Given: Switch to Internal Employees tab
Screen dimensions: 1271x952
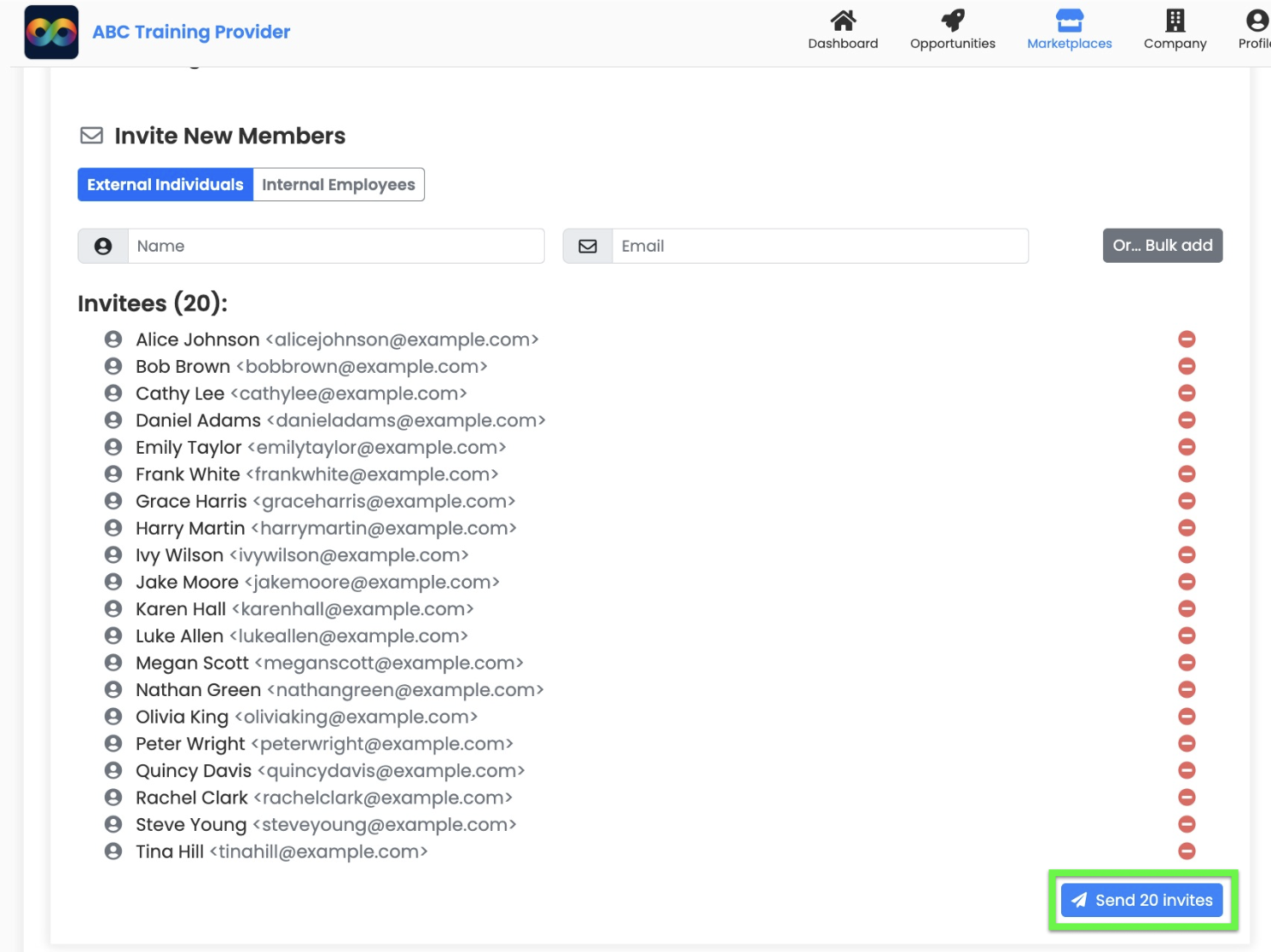Looking at the screenshot, I should [x=339, y=184].
